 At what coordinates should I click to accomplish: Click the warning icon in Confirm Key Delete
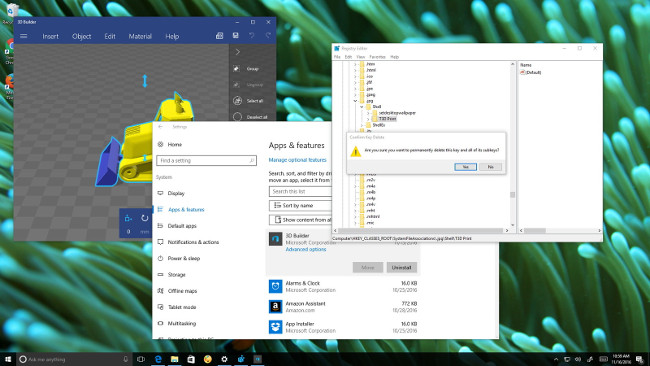pos(355,151)
